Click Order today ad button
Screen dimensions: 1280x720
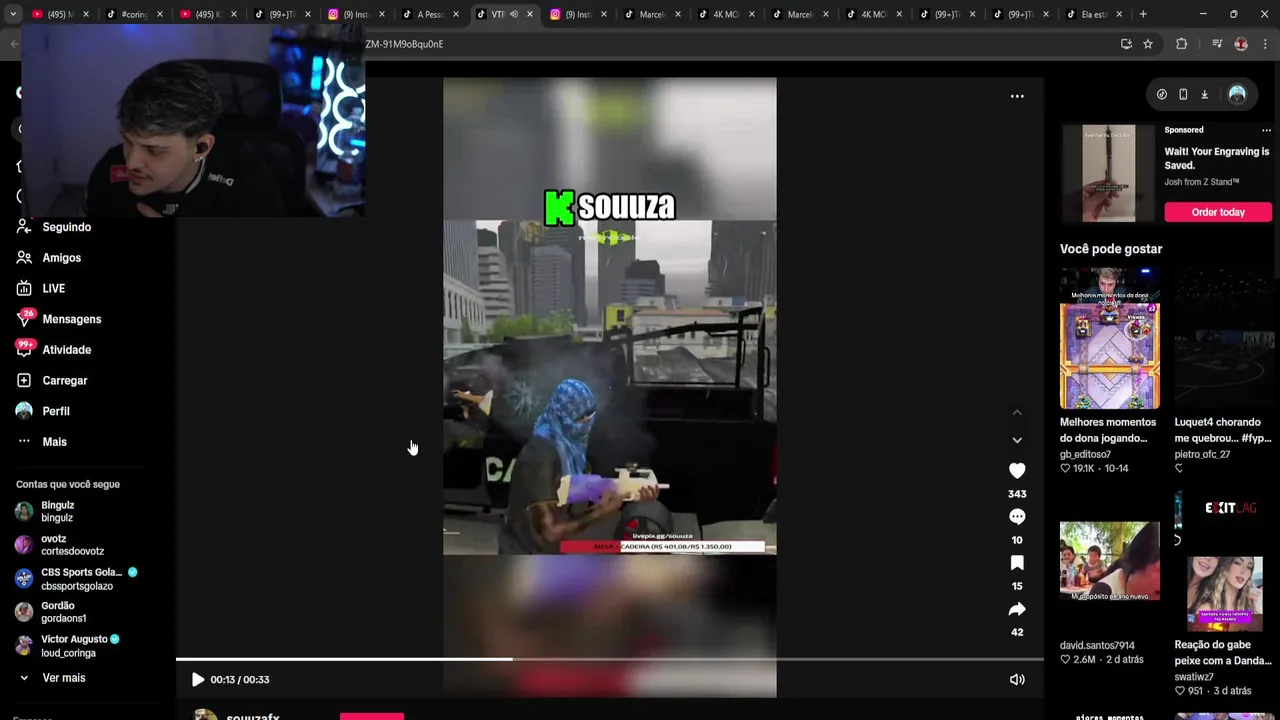click(1217, 212)
